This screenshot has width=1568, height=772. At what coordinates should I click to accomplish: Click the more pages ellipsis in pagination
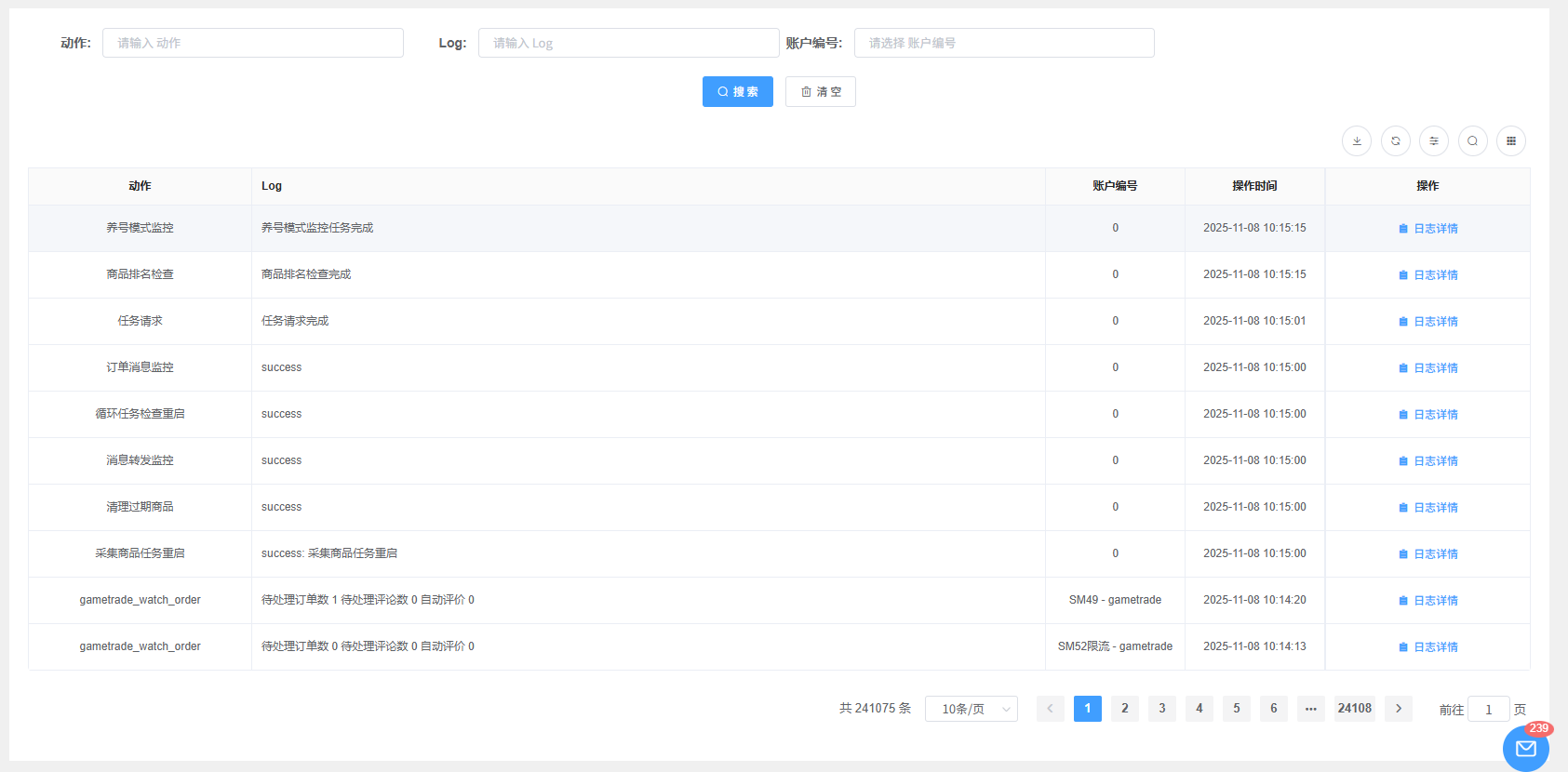click(1310, 709)
